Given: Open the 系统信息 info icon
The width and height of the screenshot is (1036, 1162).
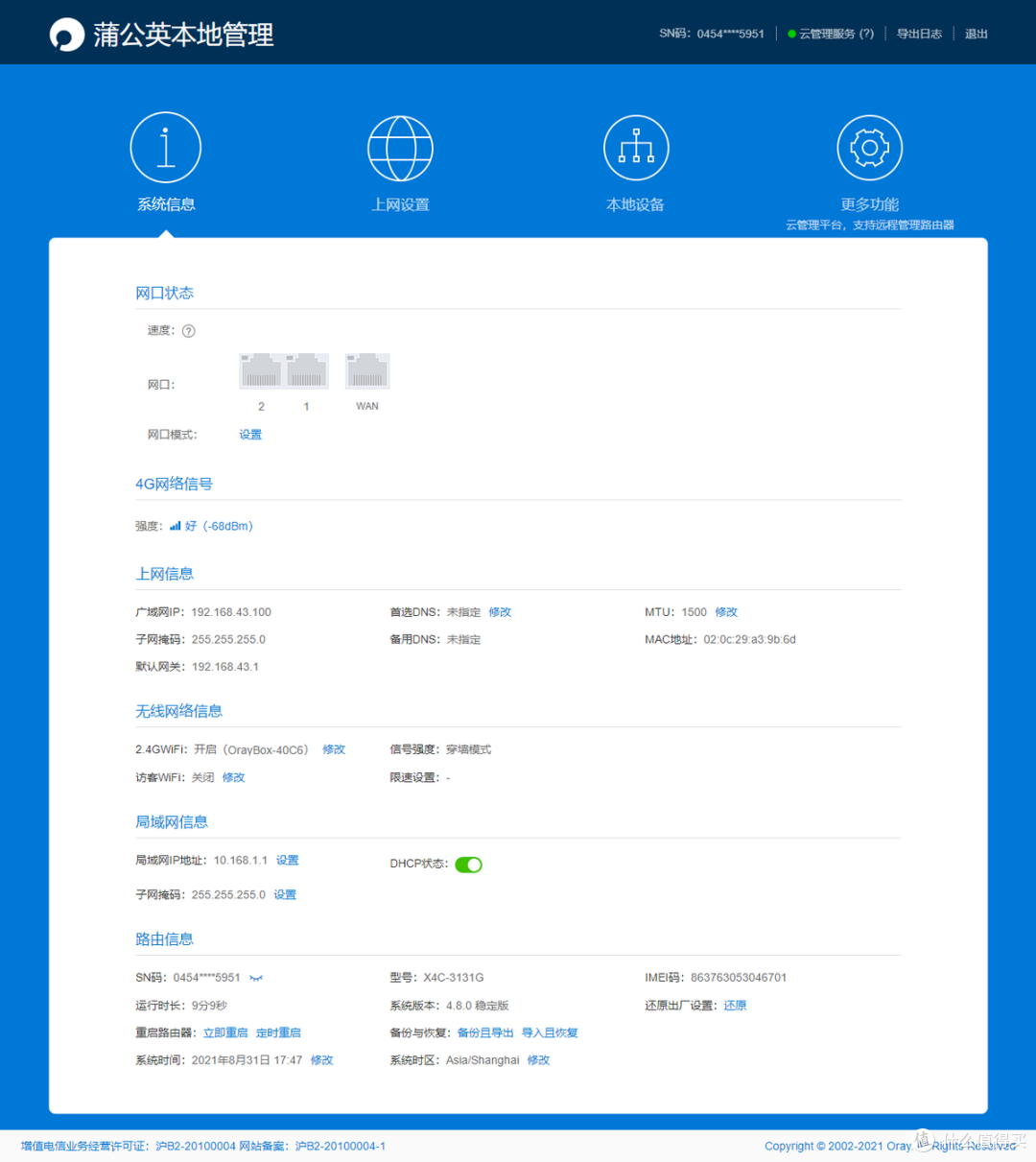Looking at the screenshot, I should (x=166, y=147).
